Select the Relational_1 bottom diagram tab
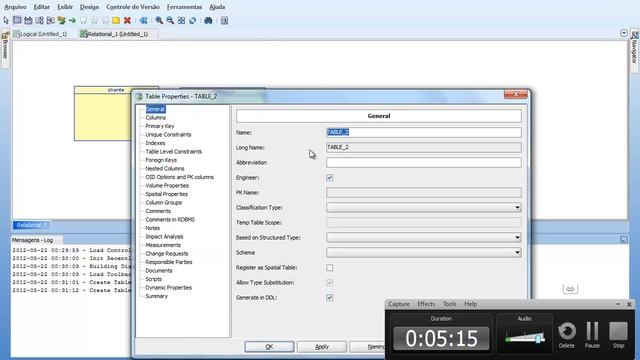The width and height of the screenshot is (640, 360). pos(32,225)
